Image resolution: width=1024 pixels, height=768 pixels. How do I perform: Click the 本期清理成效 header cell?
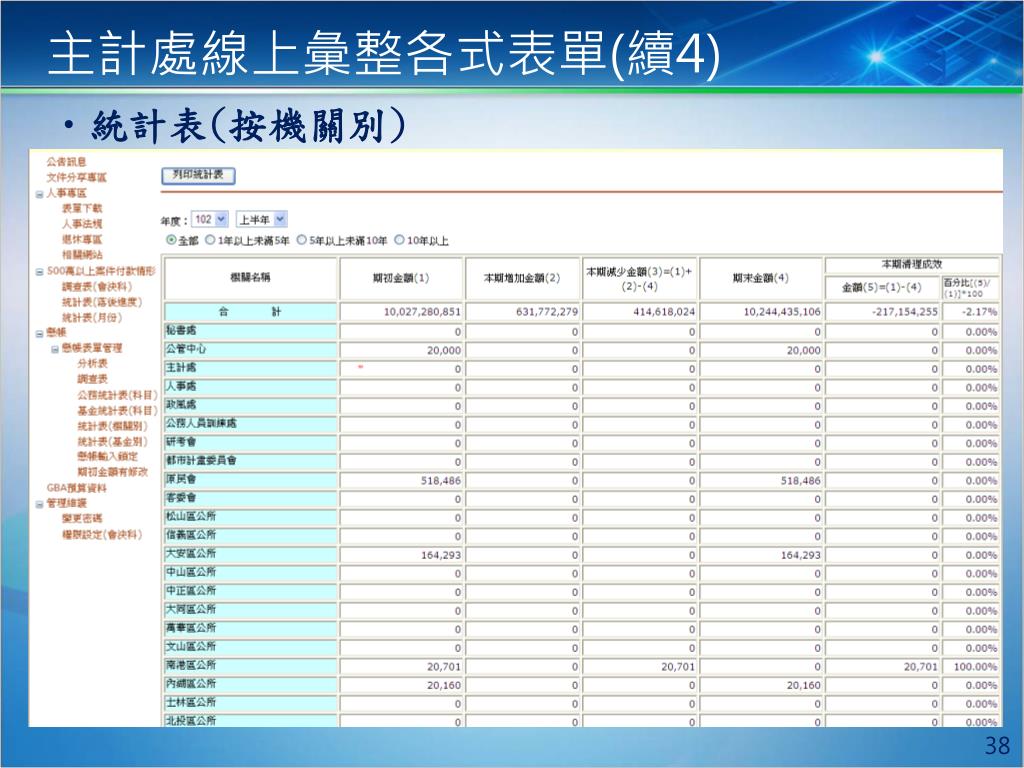point(912,264)
